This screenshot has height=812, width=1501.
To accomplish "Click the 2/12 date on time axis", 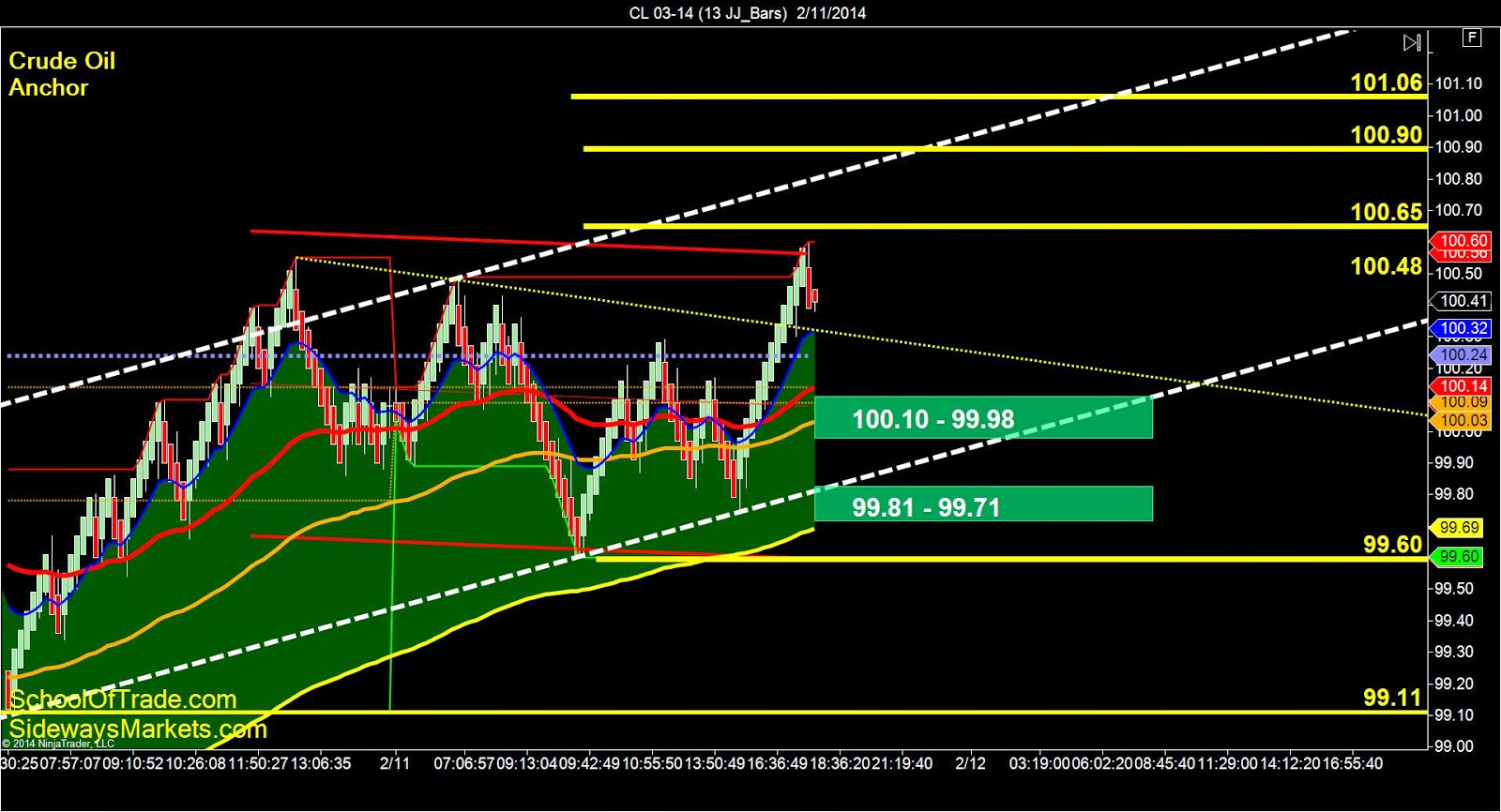I will (970, 763).
